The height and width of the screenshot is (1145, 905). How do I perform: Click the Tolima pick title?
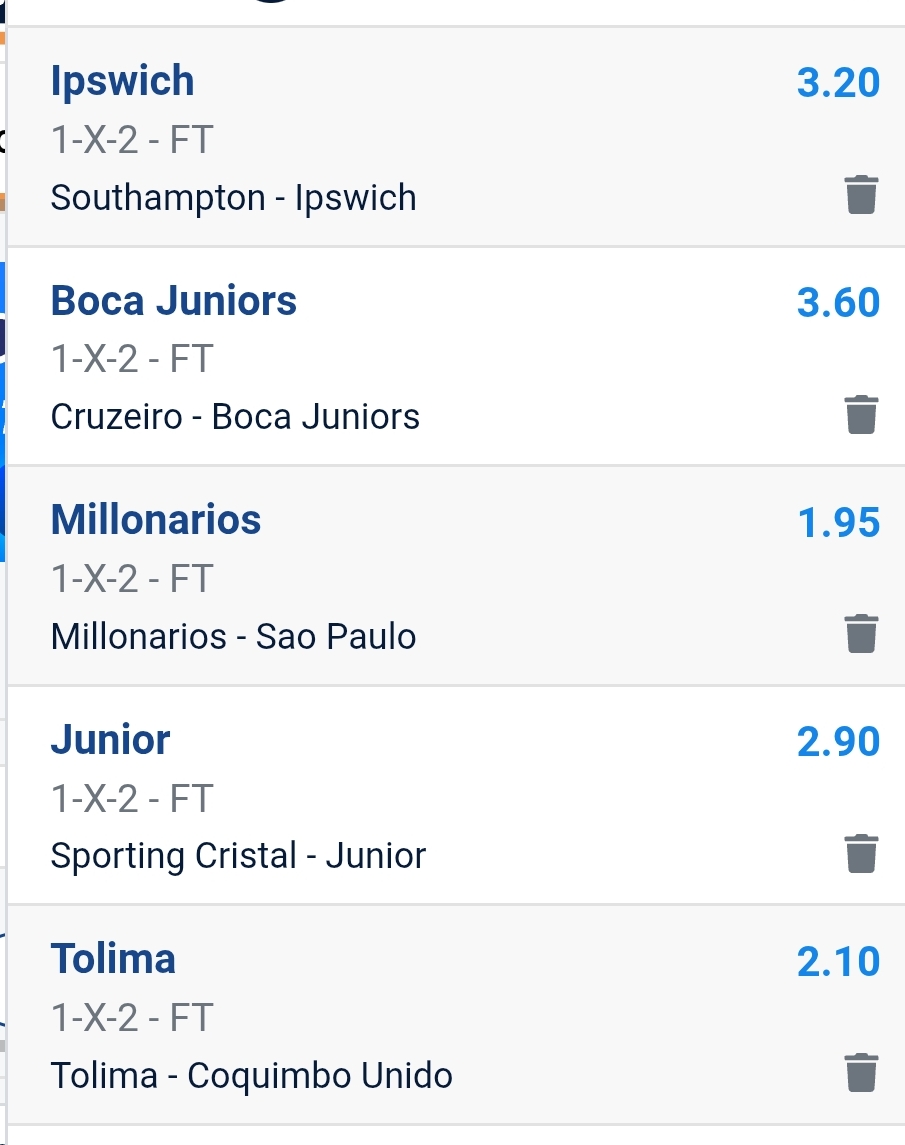pos(113,959)
